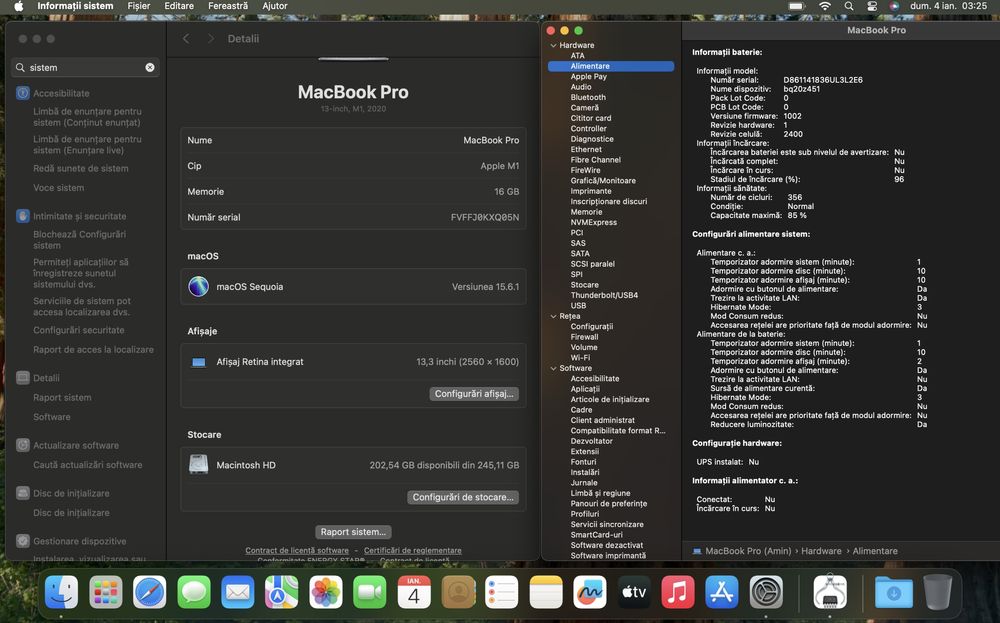
Task: Click Intimitate și securitate sidebar icon
Action: pyautogui.click(x=23, y=216)
